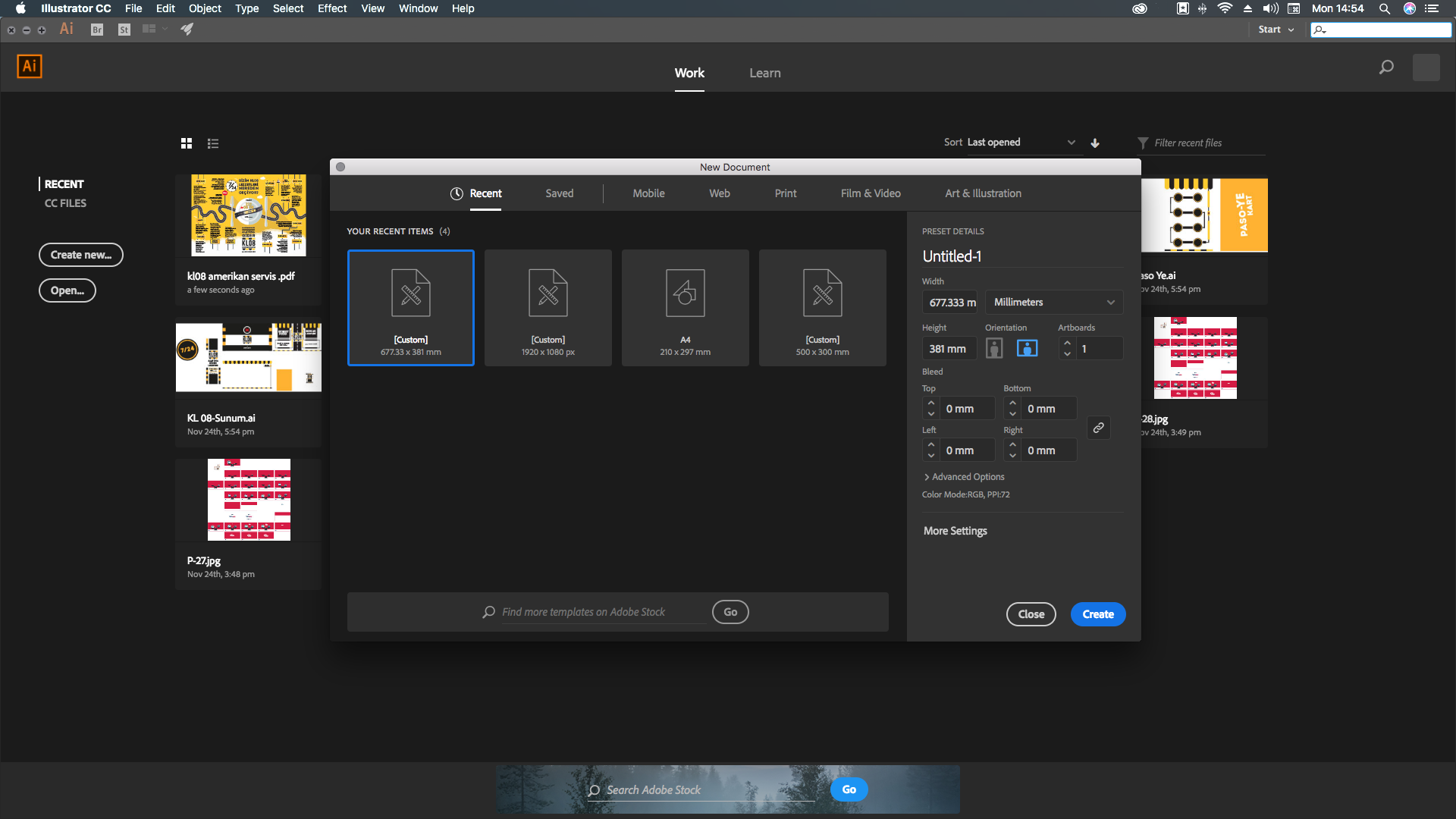
Task: Switch to the Film & Video tab
Action: coord(871,193)
